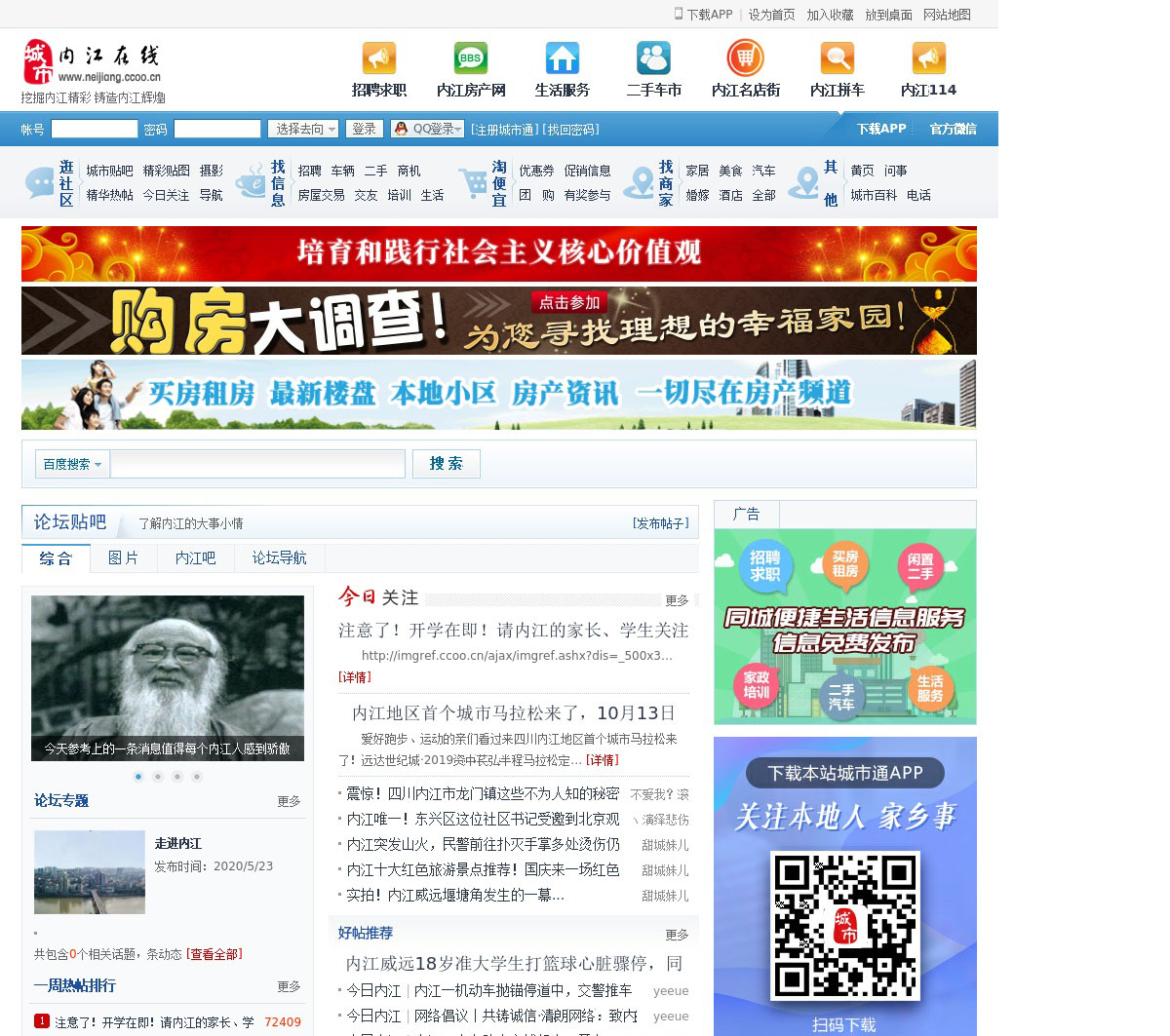Click 设为首页 in the top bar
Image resolution: width=1170 pixels, height=1036 pixels.
click(x=771, y=15)
